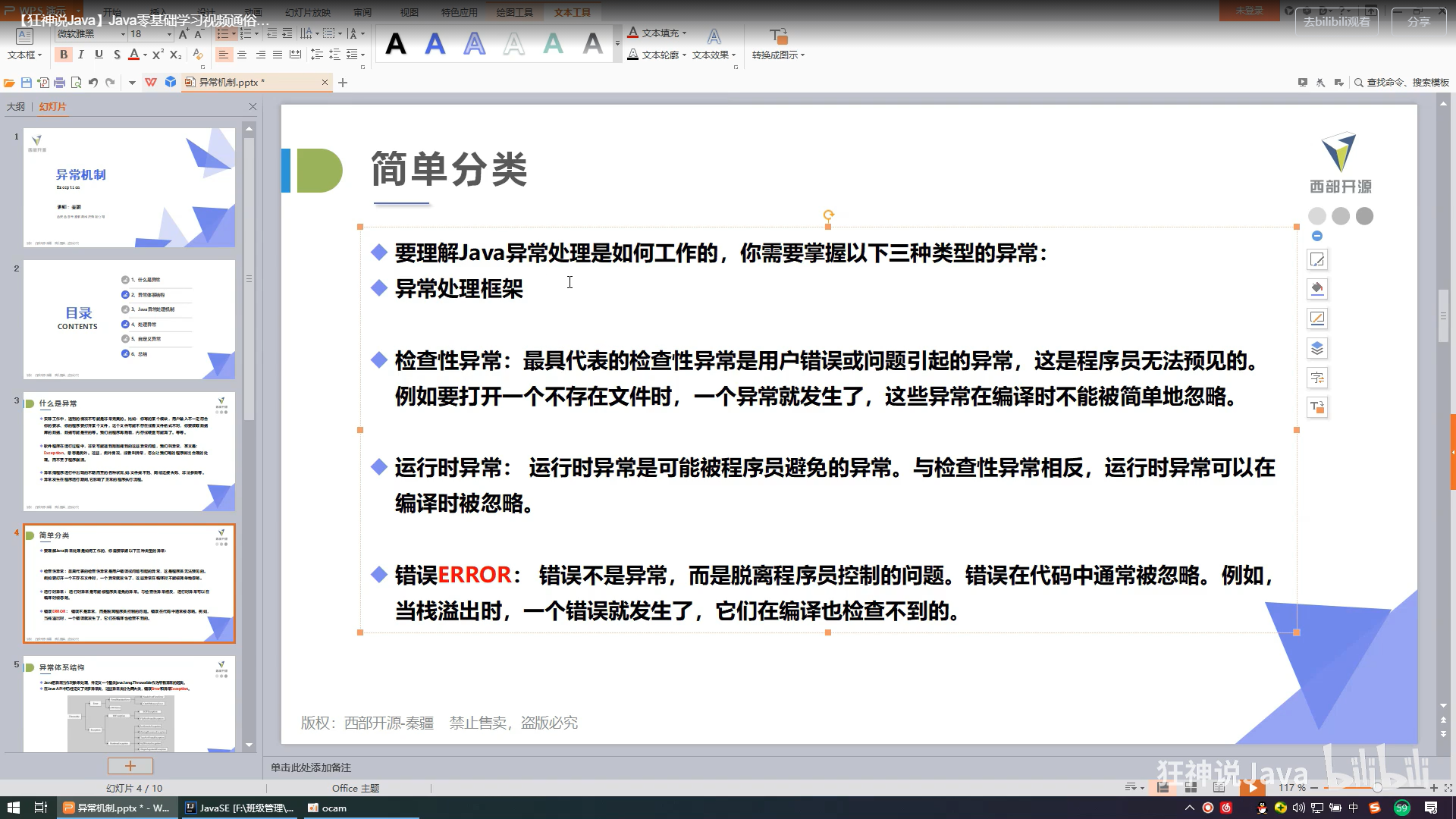
Task: Click the Undo arrow icon
Action: [93, 83]
